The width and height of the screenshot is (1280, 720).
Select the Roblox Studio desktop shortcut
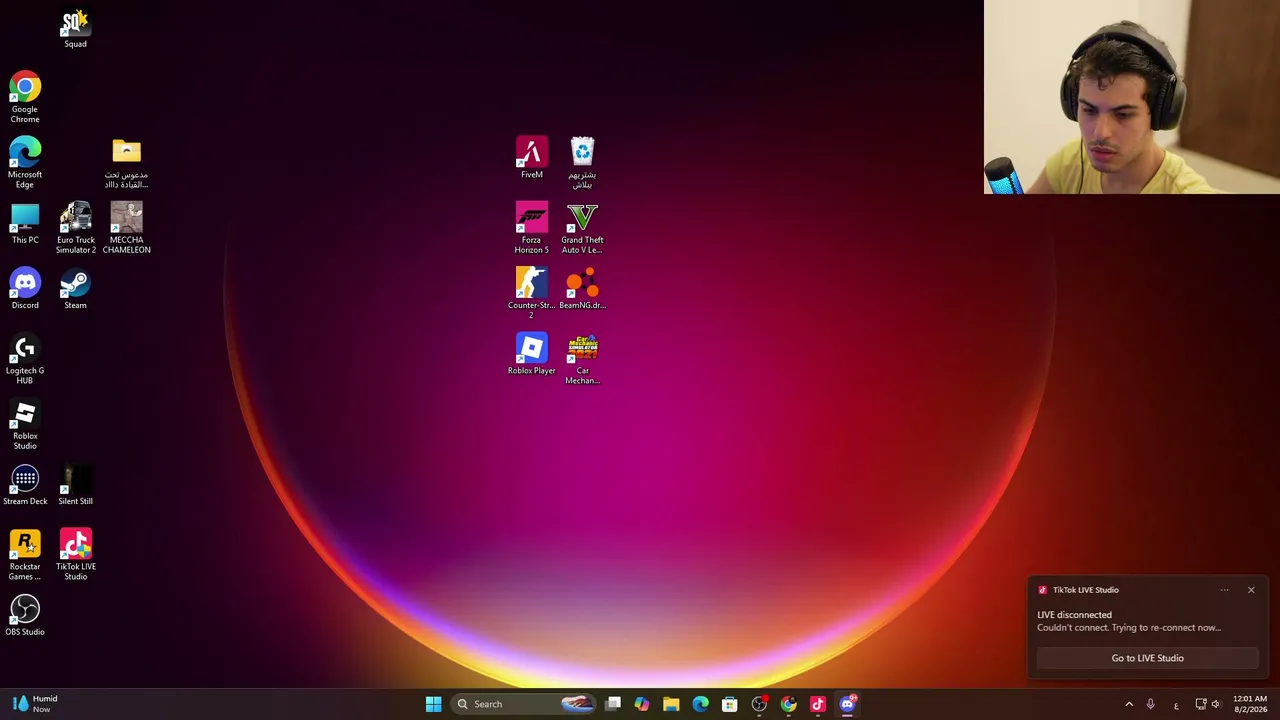pyautogui.click(x=25, y=424)
